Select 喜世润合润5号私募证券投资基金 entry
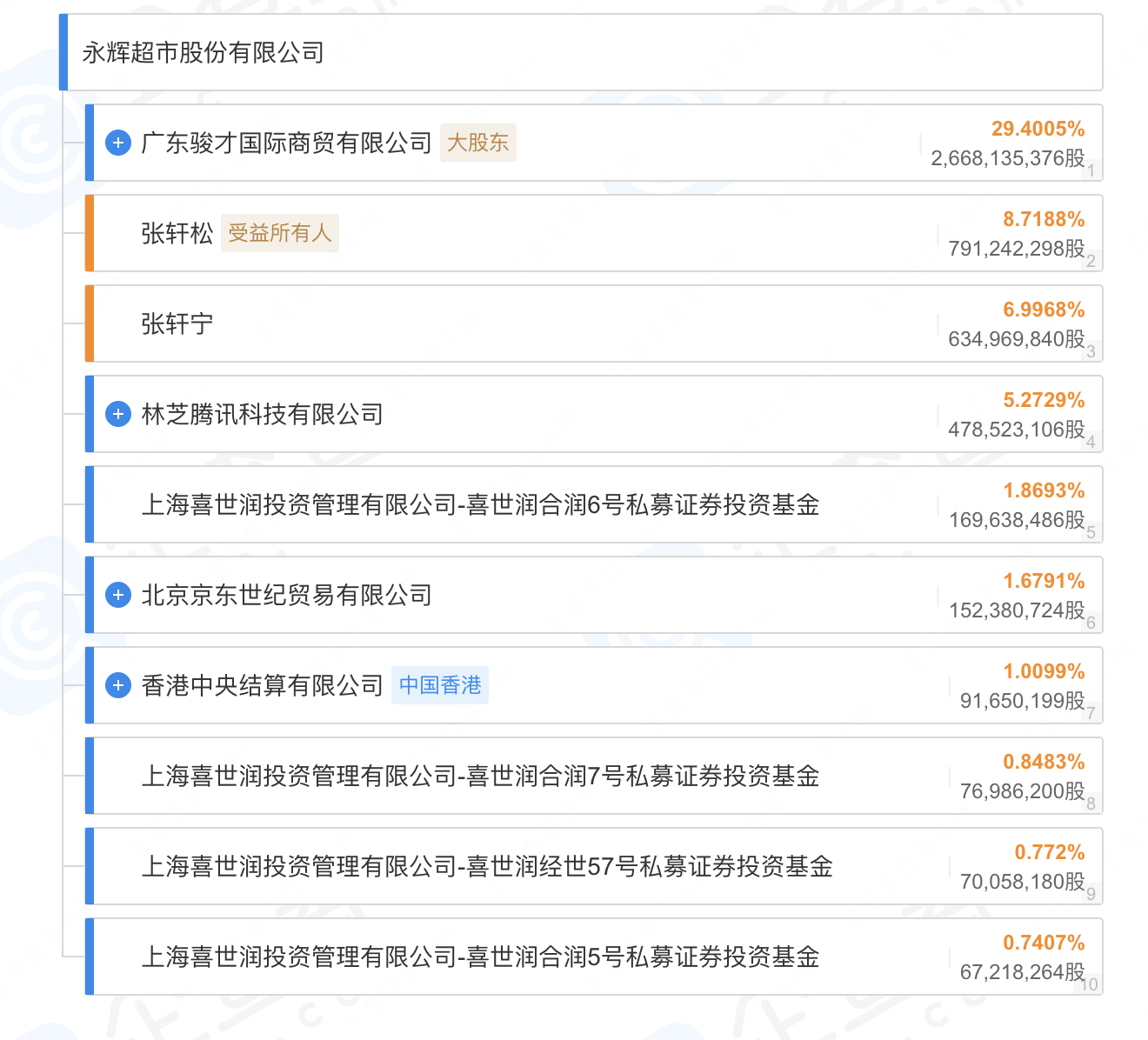This screenshot has height=1040, width=1148. (480, 957)
